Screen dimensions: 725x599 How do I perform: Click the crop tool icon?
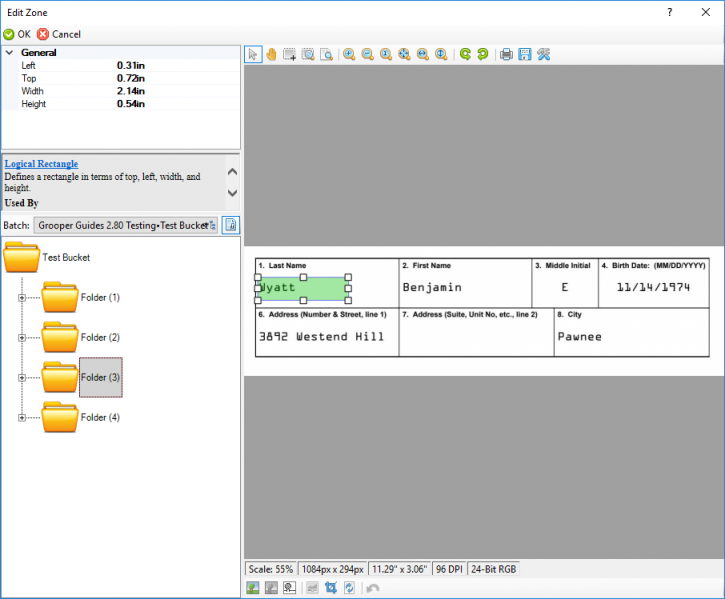[331, 588]
